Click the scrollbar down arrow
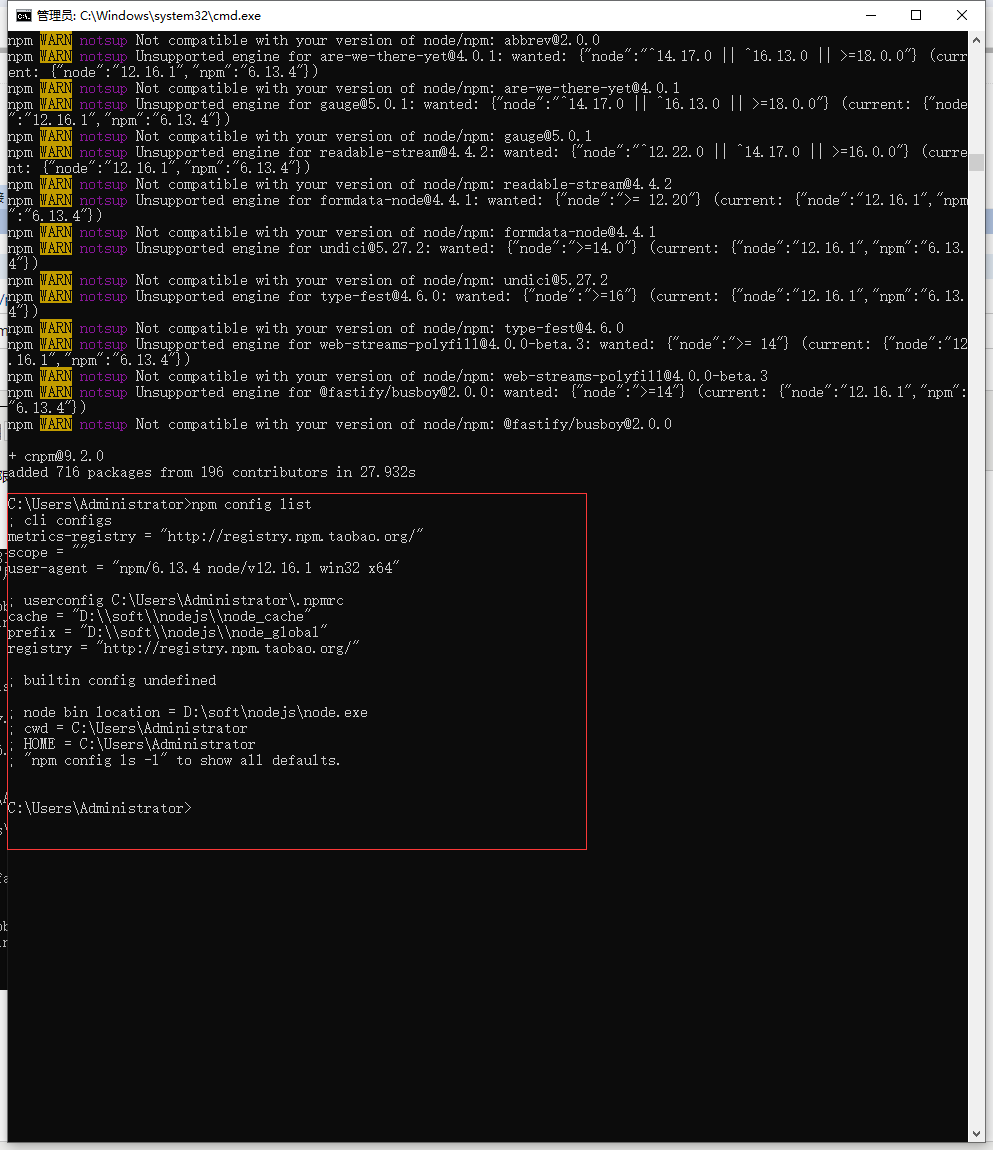Viewport: 993px width, 1150px height. [x=977, y=1134]
